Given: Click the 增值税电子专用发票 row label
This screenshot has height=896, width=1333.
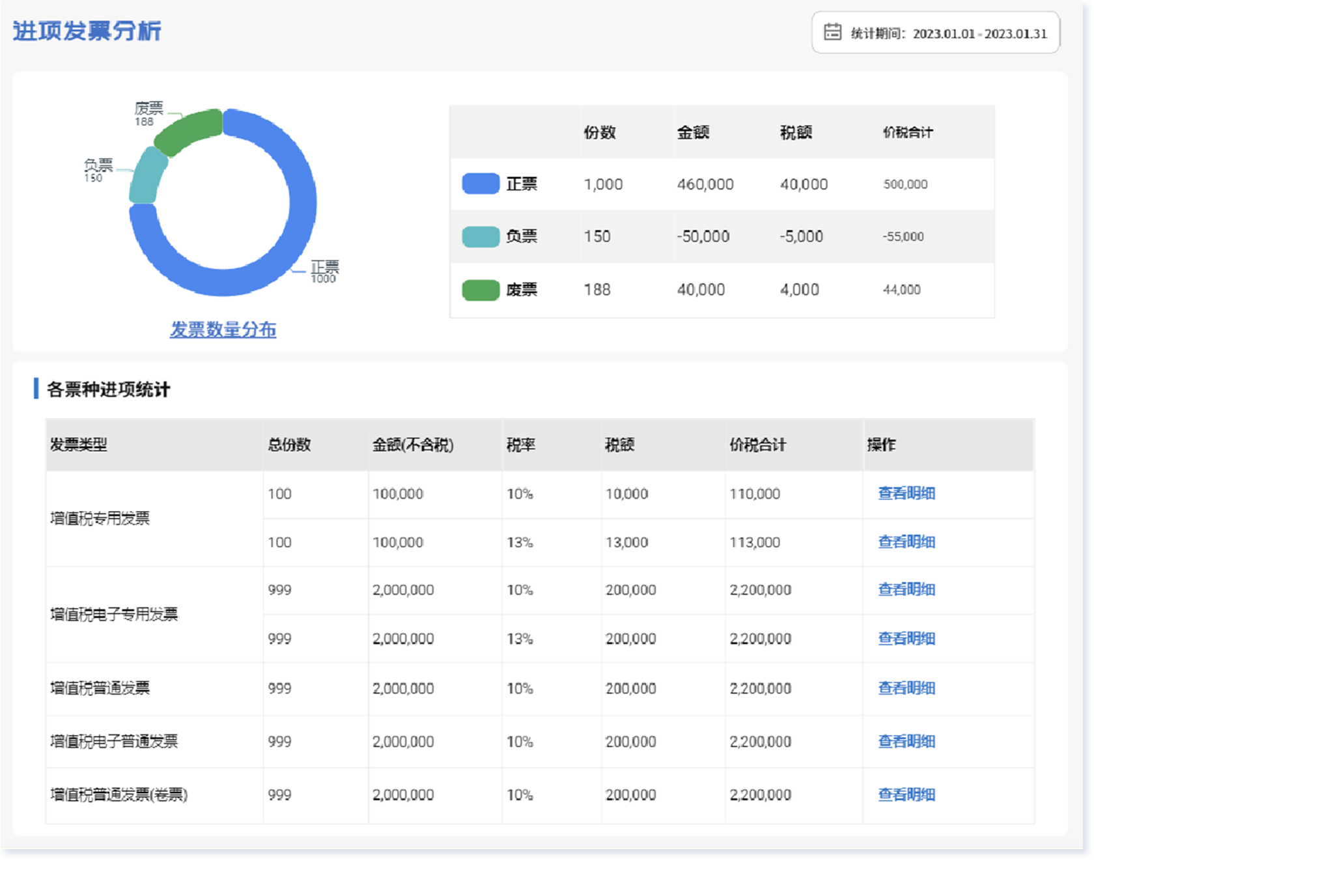Looking at the screenshot, I should tap(114, 614).
